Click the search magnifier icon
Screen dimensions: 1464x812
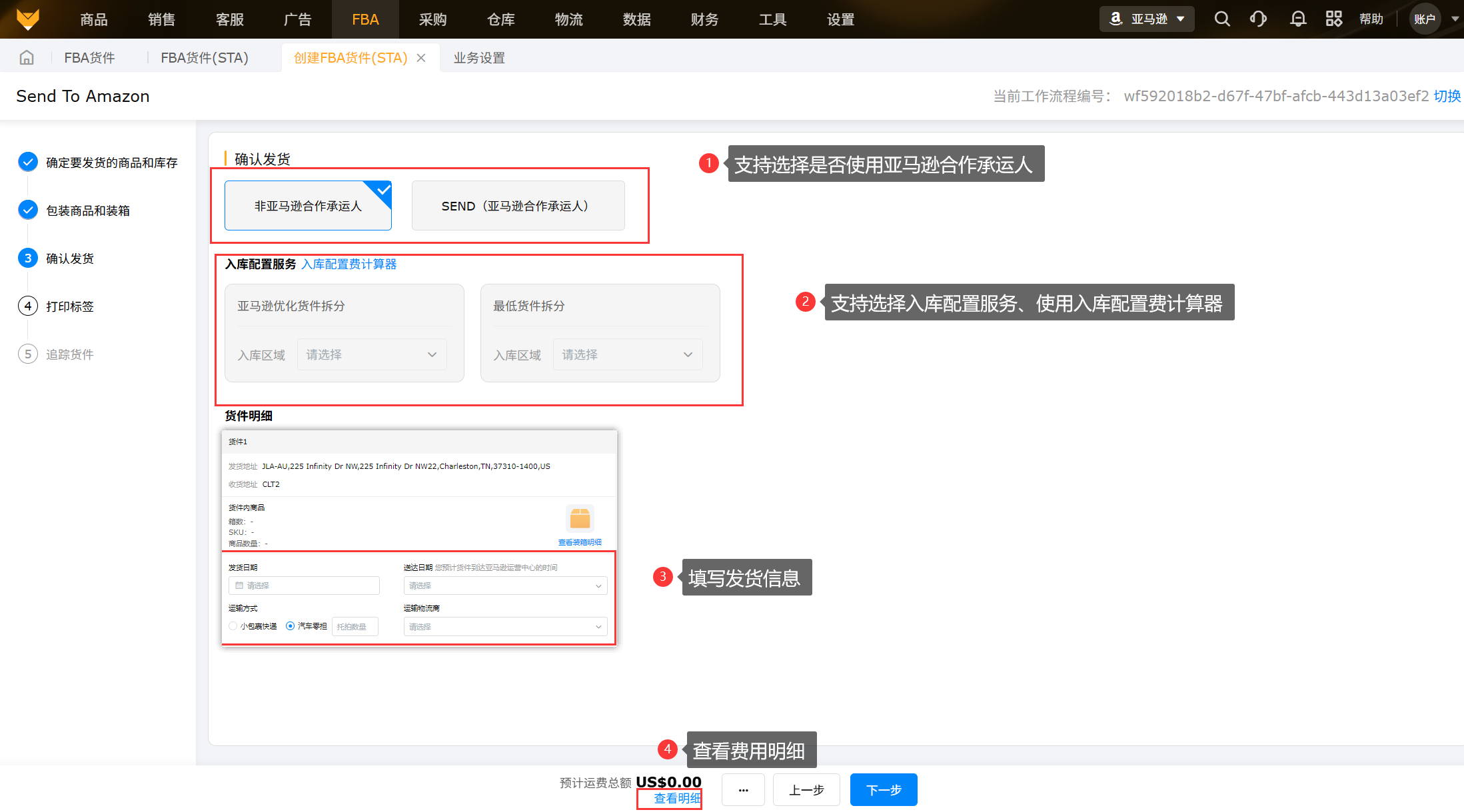tap(1221, 19)
